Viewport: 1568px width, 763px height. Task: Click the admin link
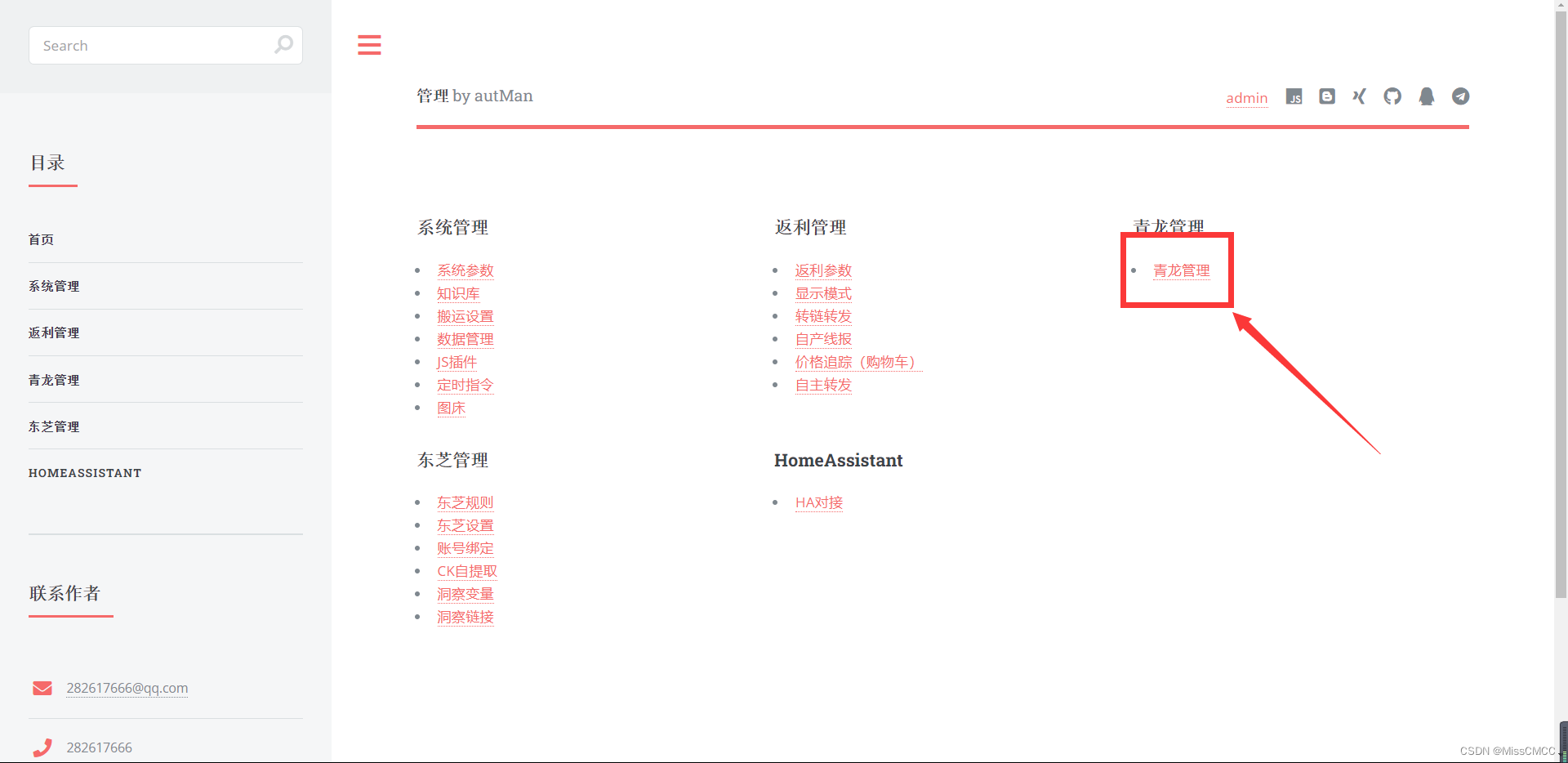[x=1247, y=98]
